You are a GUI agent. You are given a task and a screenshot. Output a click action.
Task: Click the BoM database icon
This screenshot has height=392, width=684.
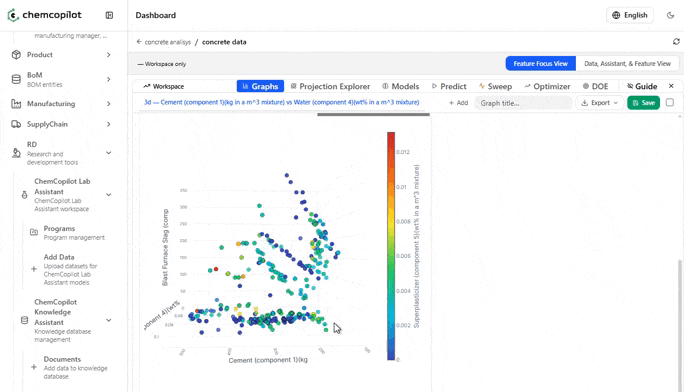tap(16, 79)
